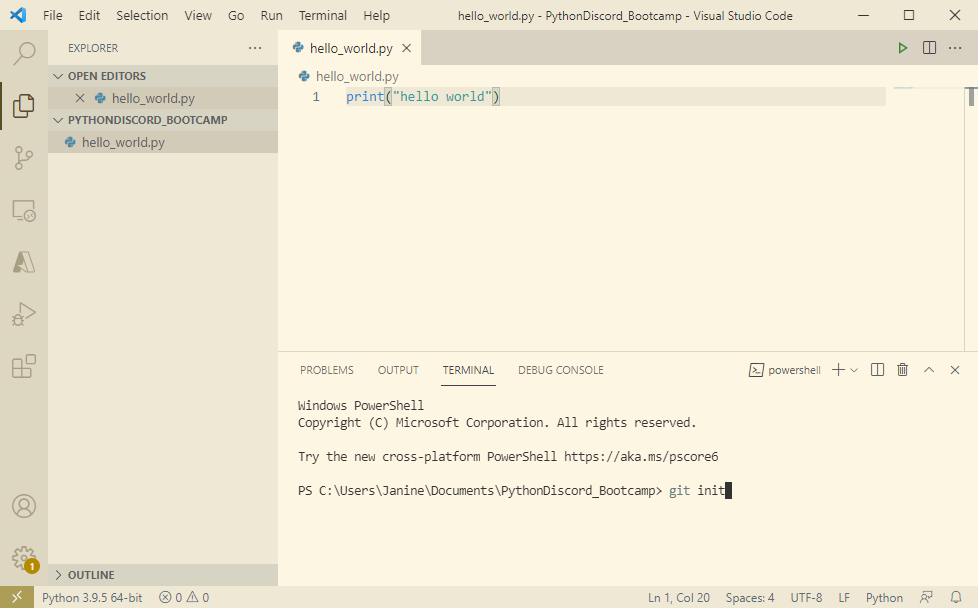978x608 pixels.
Task: Open the Run and Debug view
Action: [24, 314]
